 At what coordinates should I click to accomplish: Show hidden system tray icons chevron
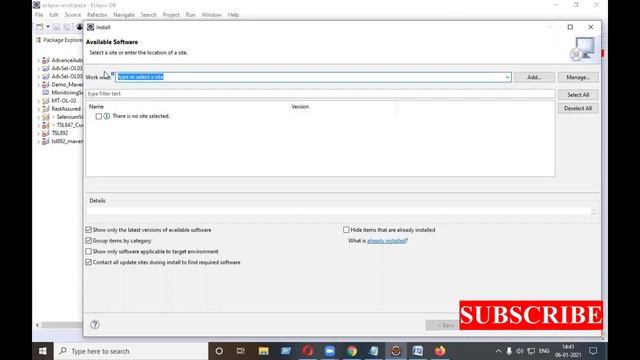[x=498, y=351]
